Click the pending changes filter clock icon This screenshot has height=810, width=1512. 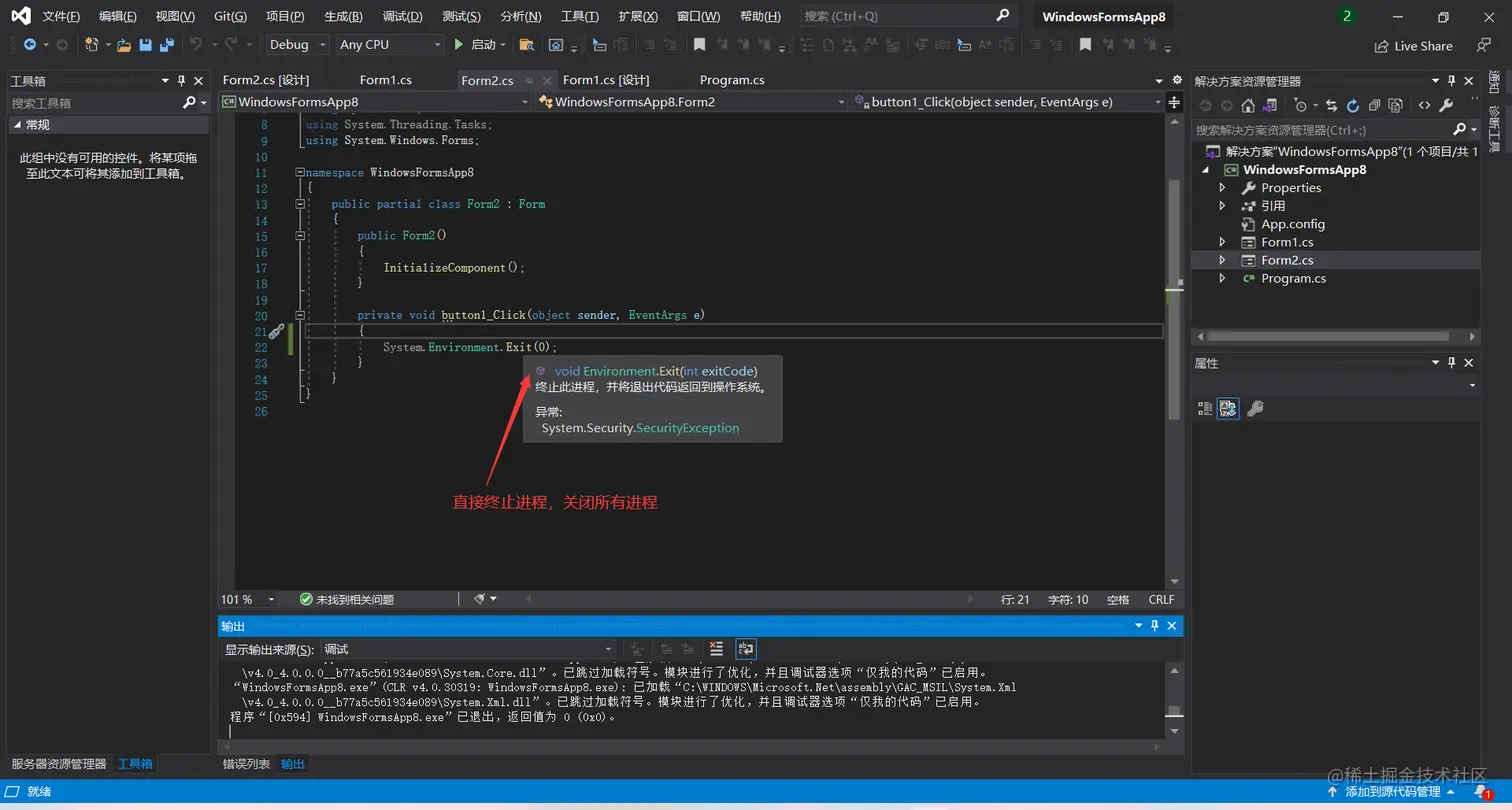[x=1300, y=105]
